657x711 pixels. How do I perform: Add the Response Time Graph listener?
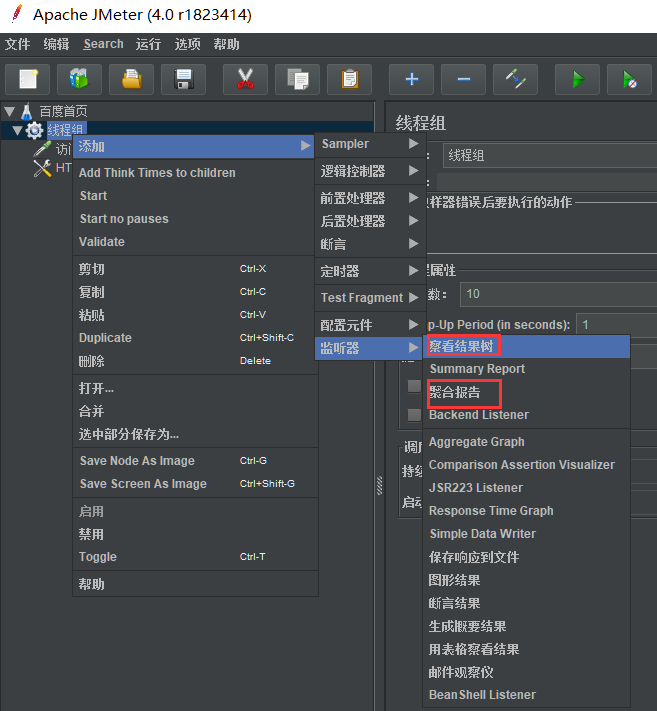tap(526, 511)
